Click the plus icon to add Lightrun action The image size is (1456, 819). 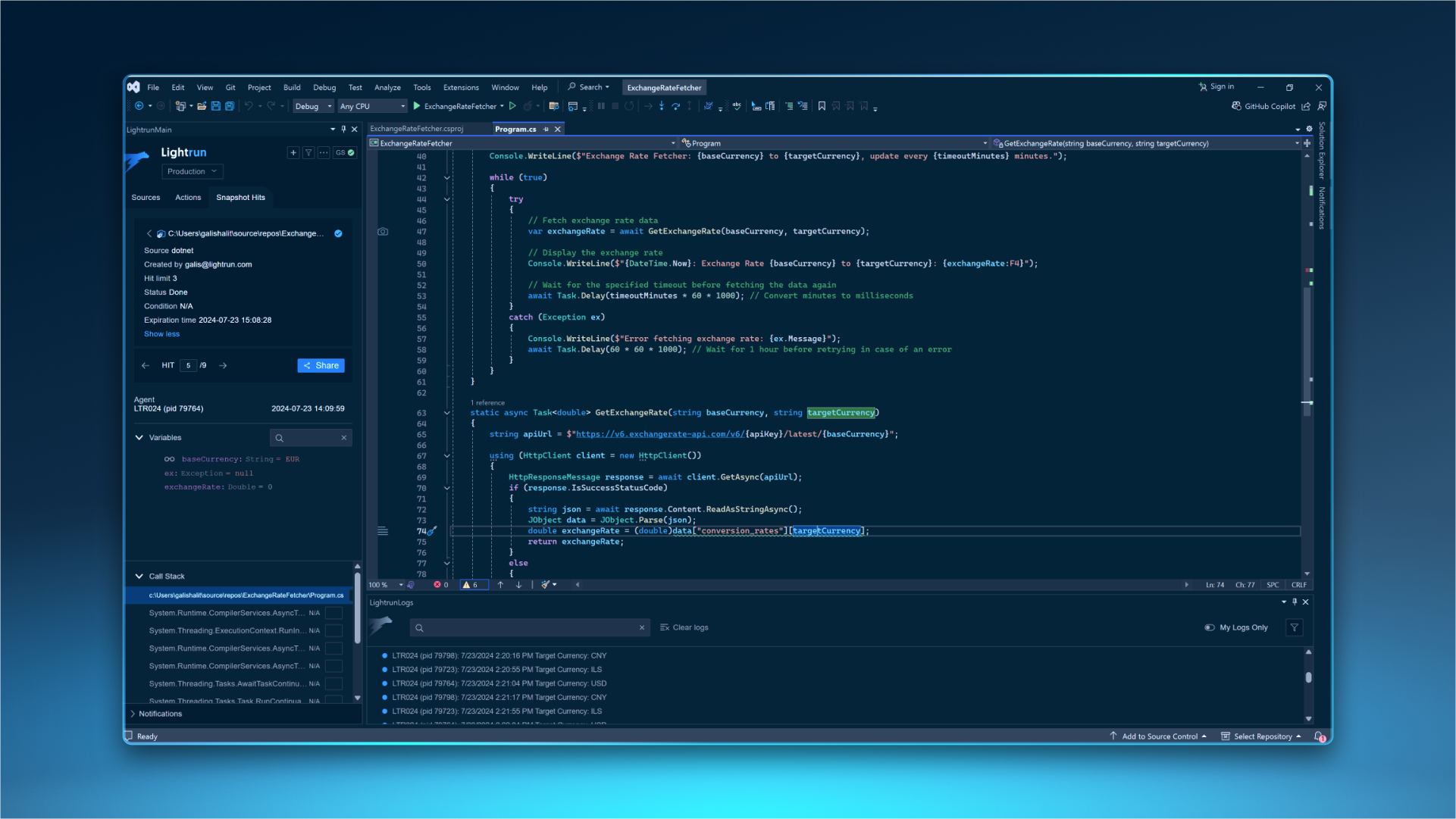pos(293,152)
